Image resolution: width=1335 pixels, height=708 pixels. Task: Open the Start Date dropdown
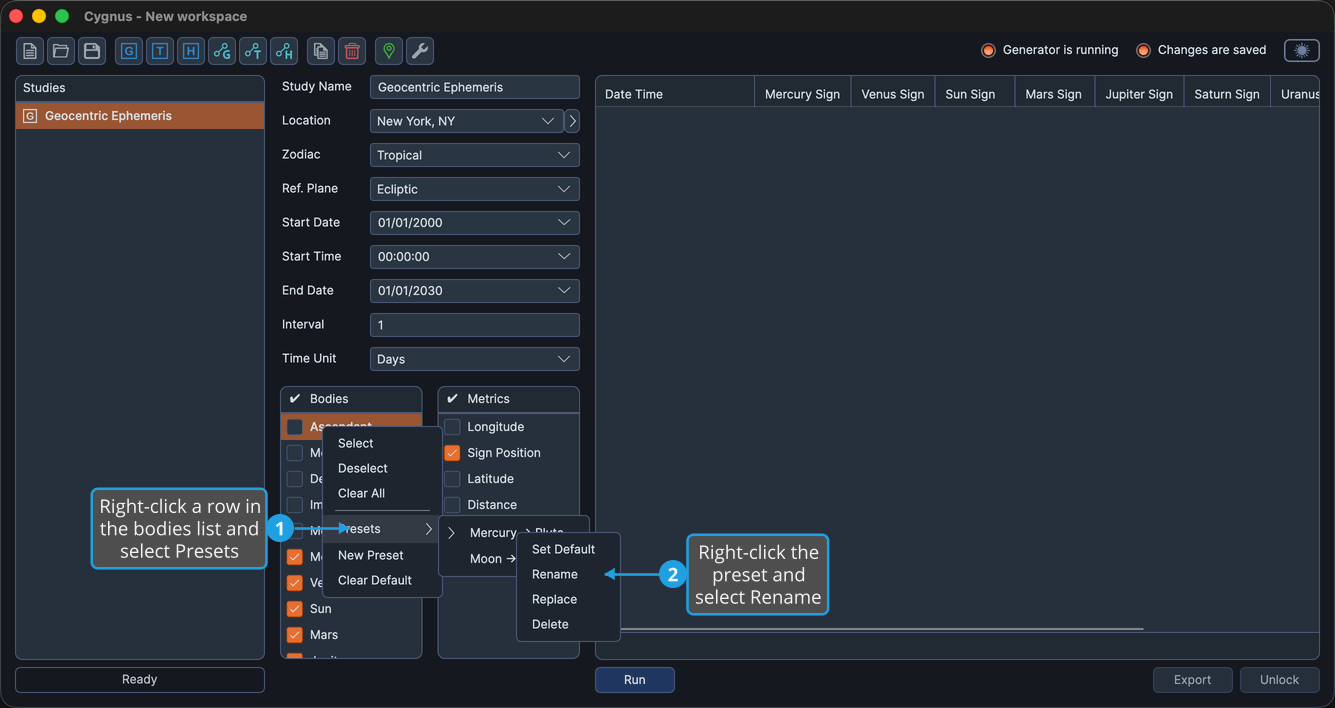click(x=475, y=223)
